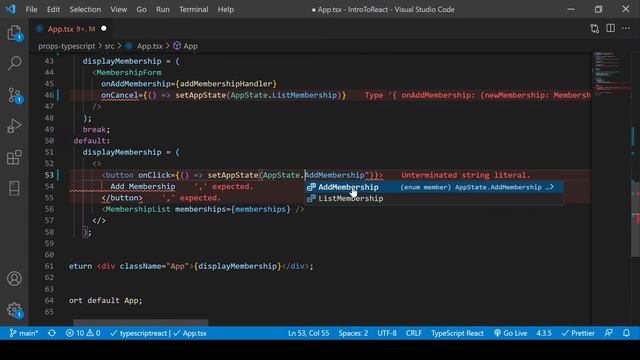
Task: Click the main branch indicator
Action: click(x=24, y=333)
